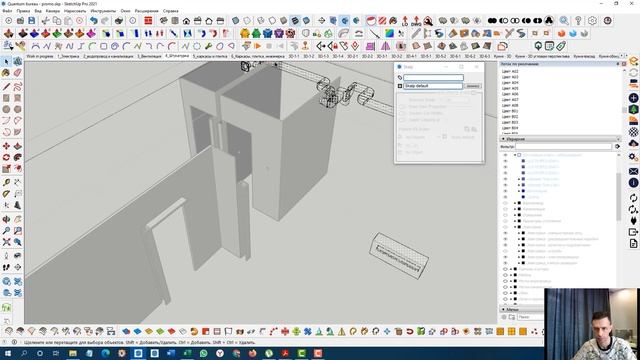This screenshot has height=360, width=640.
Task: Click the button beside Snap default
Action: 473,86
